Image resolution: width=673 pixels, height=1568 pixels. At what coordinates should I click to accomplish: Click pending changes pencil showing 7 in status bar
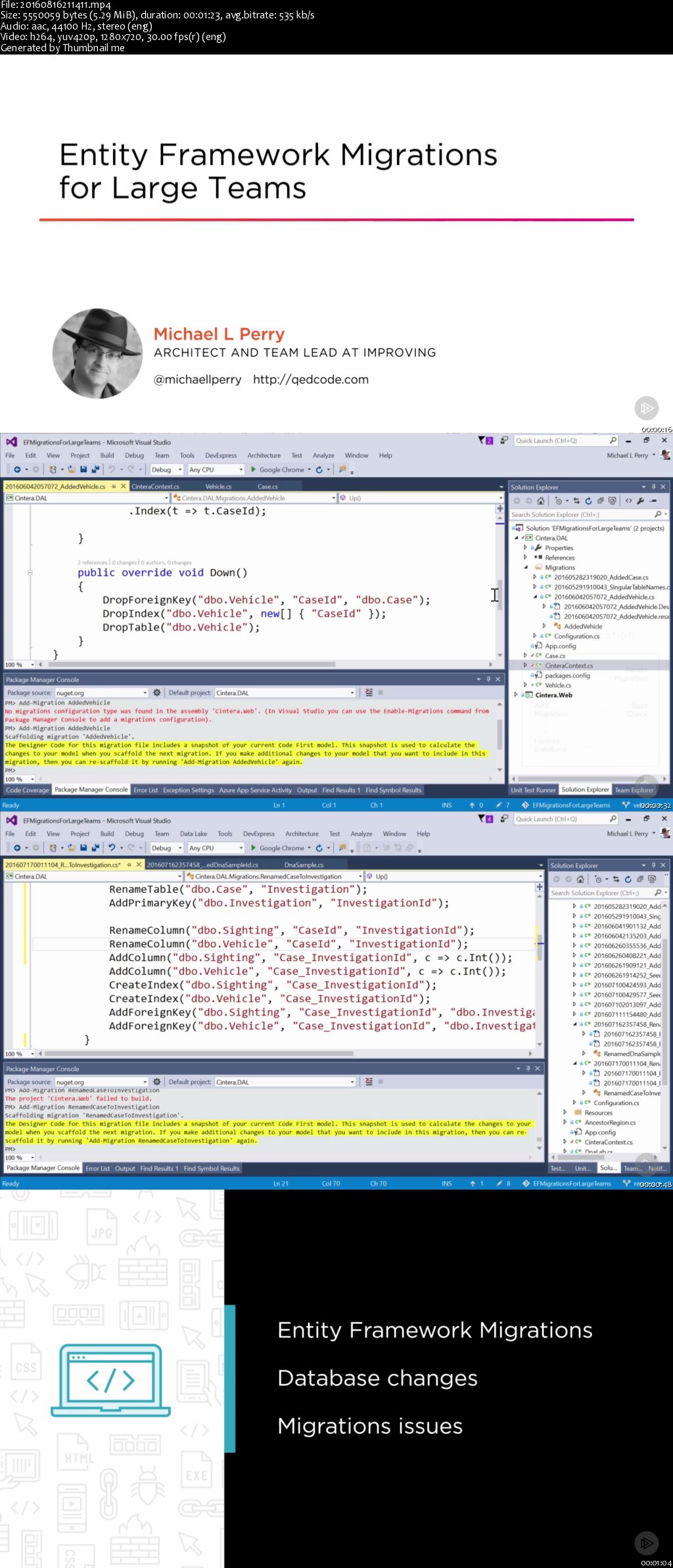point(503,805)
